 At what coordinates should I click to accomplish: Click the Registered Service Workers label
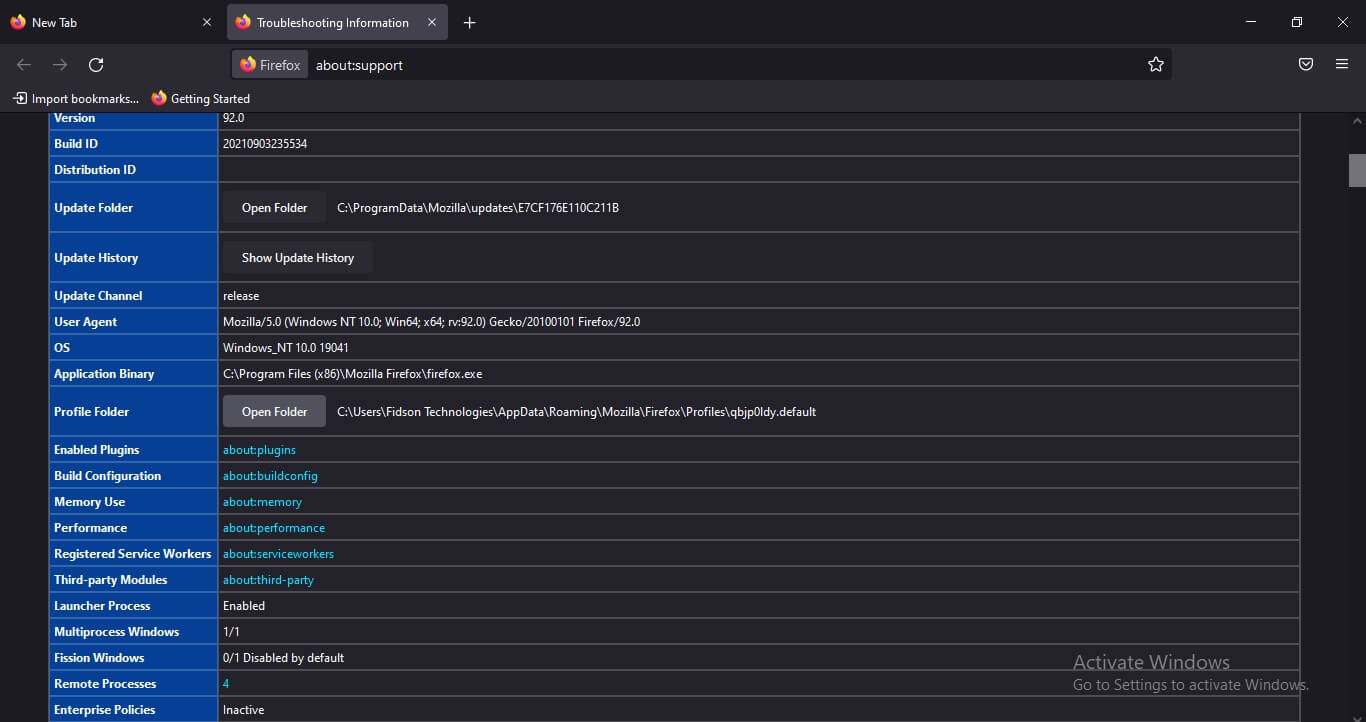pyautogui.click(x=133, y=554)
